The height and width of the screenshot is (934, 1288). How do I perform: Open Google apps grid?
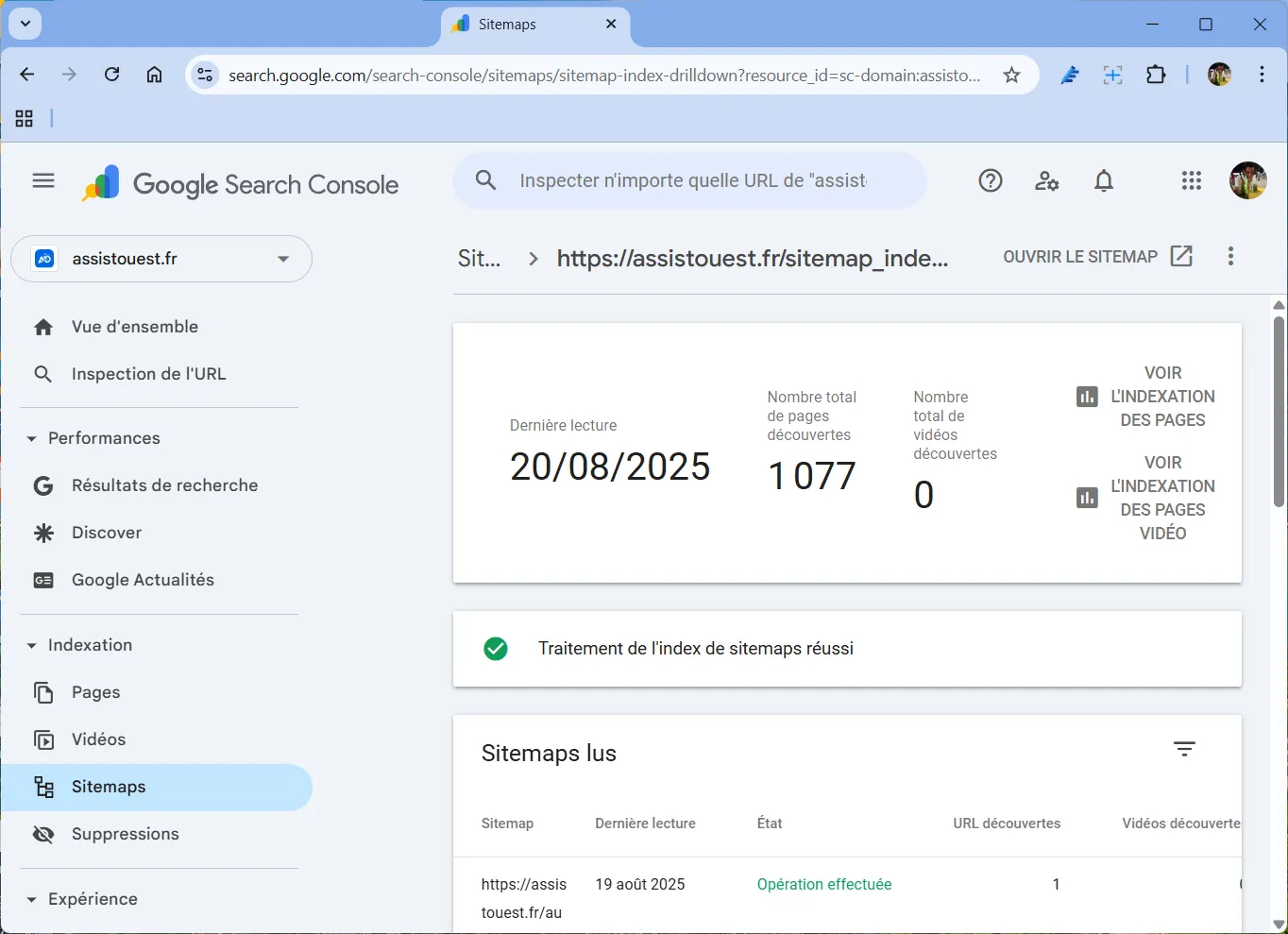(x=1191, y=180)
